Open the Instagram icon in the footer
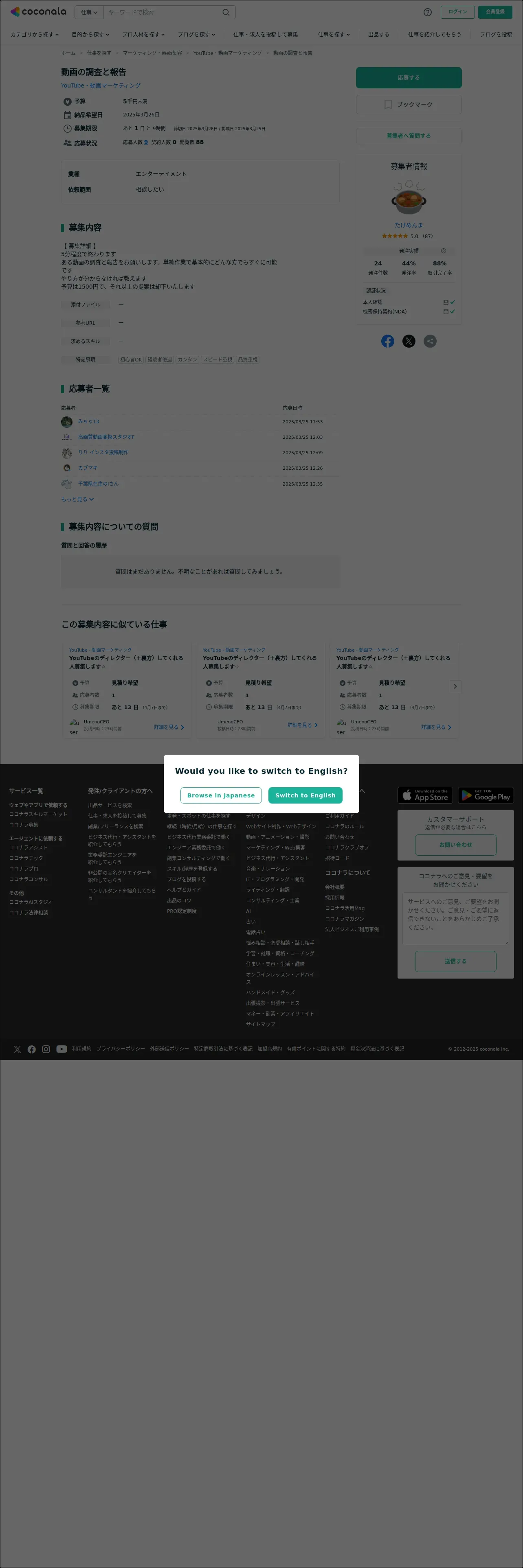This screenshot has height=1568, width=523. point(46,1049)
